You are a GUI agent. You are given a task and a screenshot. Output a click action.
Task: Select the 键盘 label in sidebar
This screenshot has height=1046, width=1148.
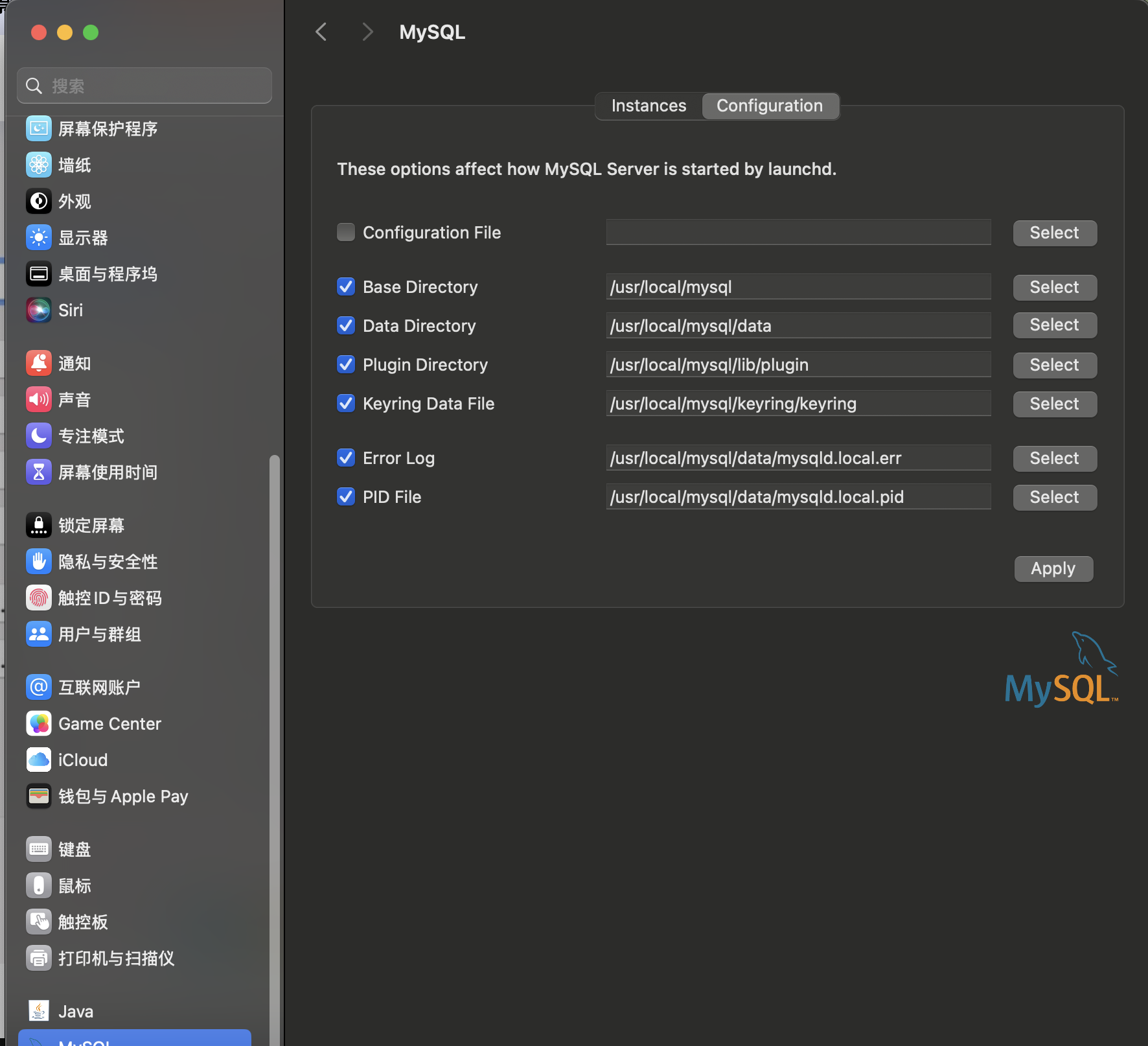click(75, 850)
